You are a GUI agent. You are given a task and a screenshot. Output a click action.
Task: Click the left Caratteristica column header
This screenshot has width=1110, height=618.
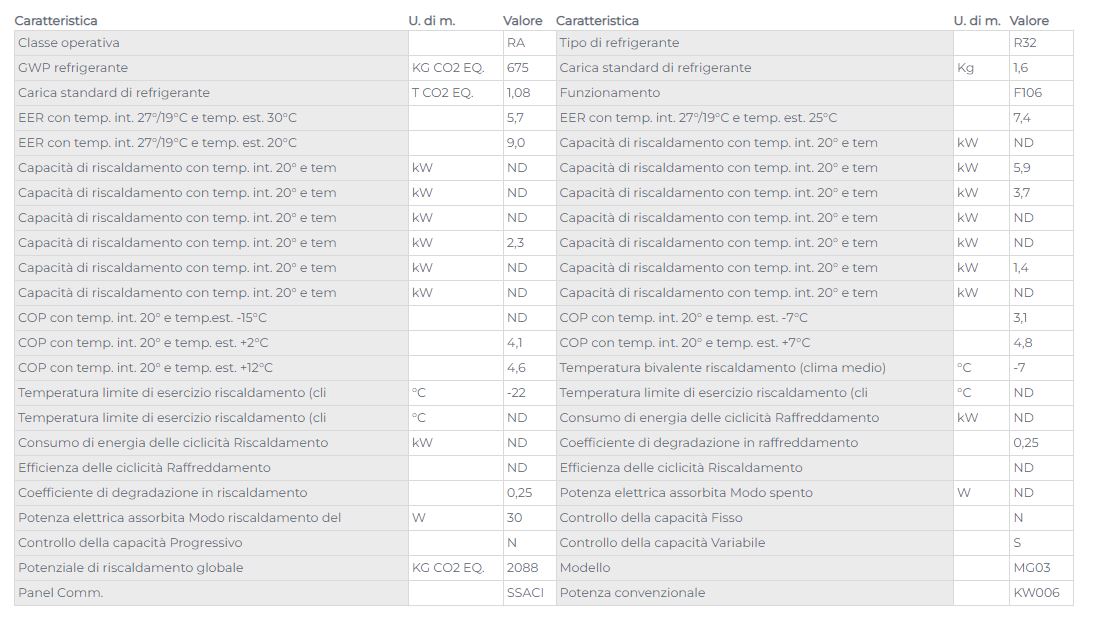56,21
